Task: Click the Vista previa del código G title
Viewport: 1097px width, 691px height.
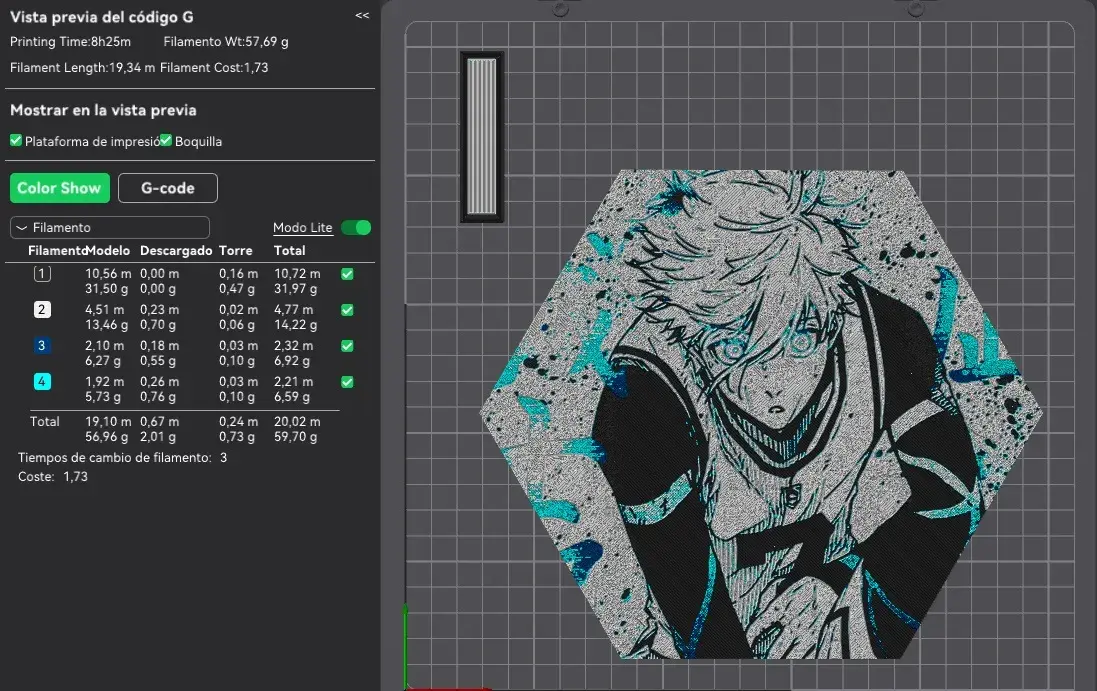Action: pyautogui.click(x=101, y=17)
